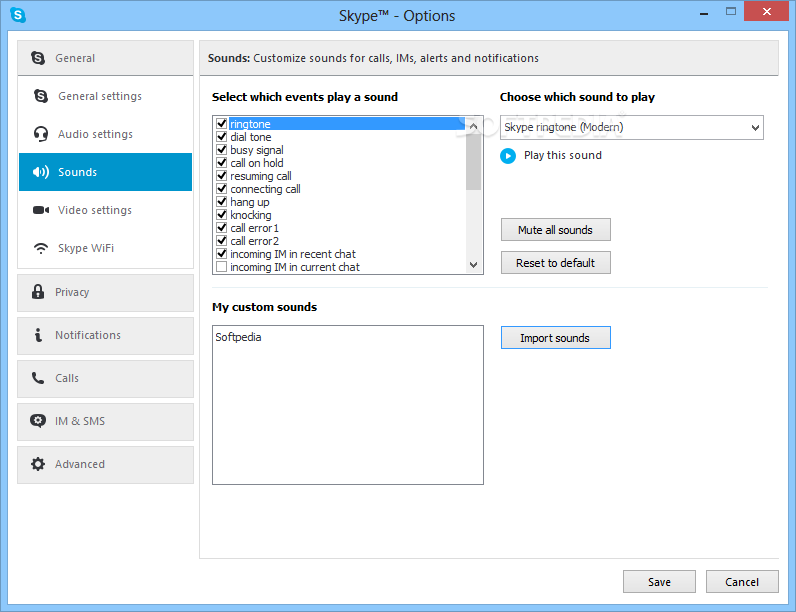Screen dimensions: 796x612
Task: Click the chat bubble icon beside IM & SMS
Action: pyautogui.click(x=38, y=421)
